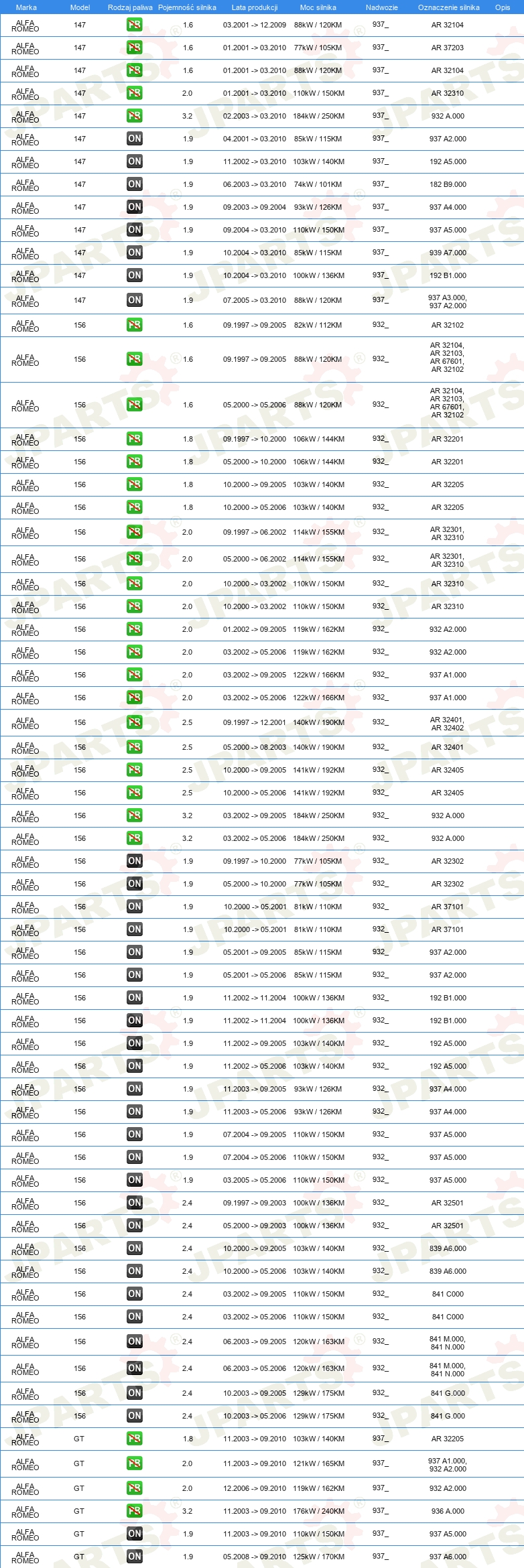Screen dimensions: 524x1568
Task: Select the engine code 937 A6.000
Action: click(448, 1557)
